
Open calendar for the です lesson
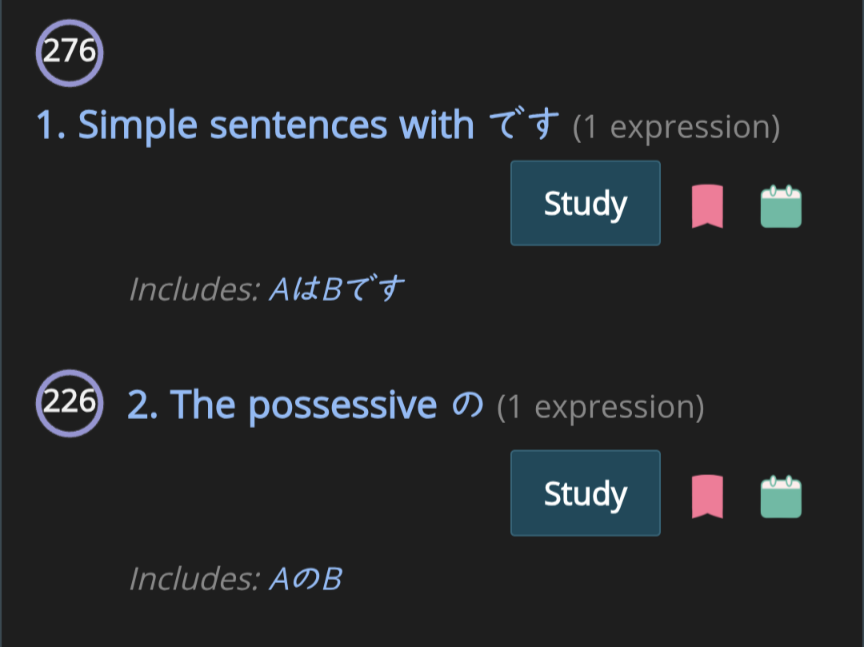click(x=781, y=206)
